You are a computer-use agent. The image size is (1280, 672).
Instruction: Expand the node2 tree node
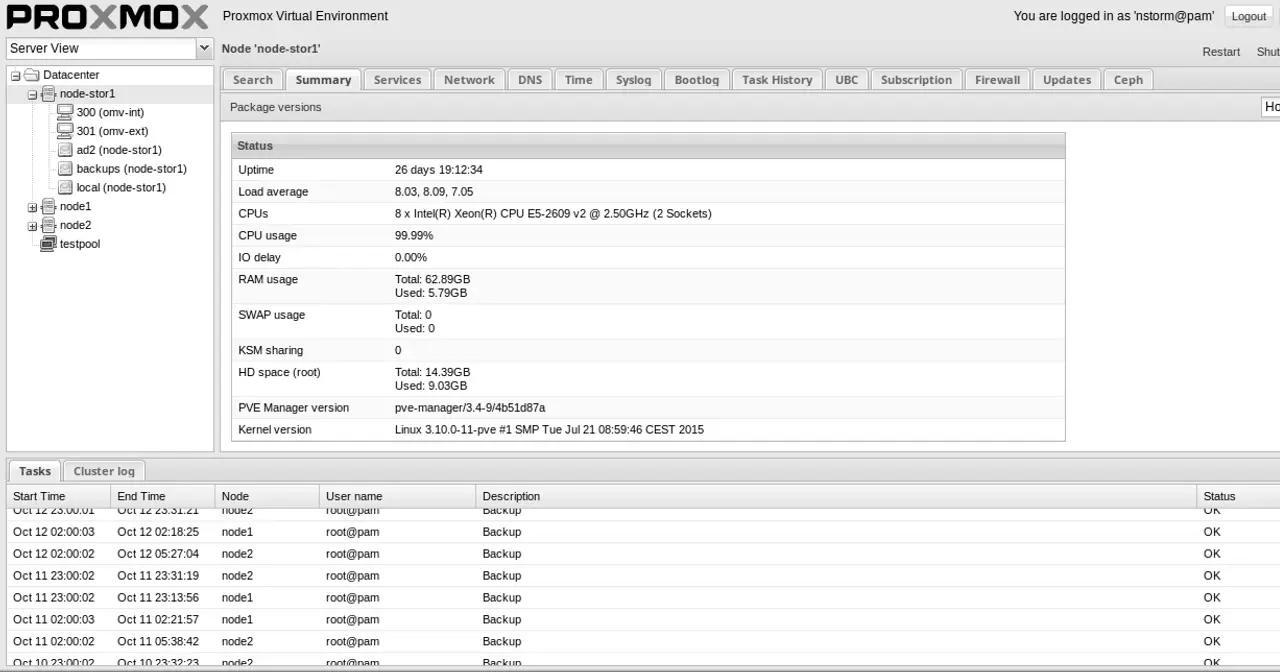coord(32,226)
